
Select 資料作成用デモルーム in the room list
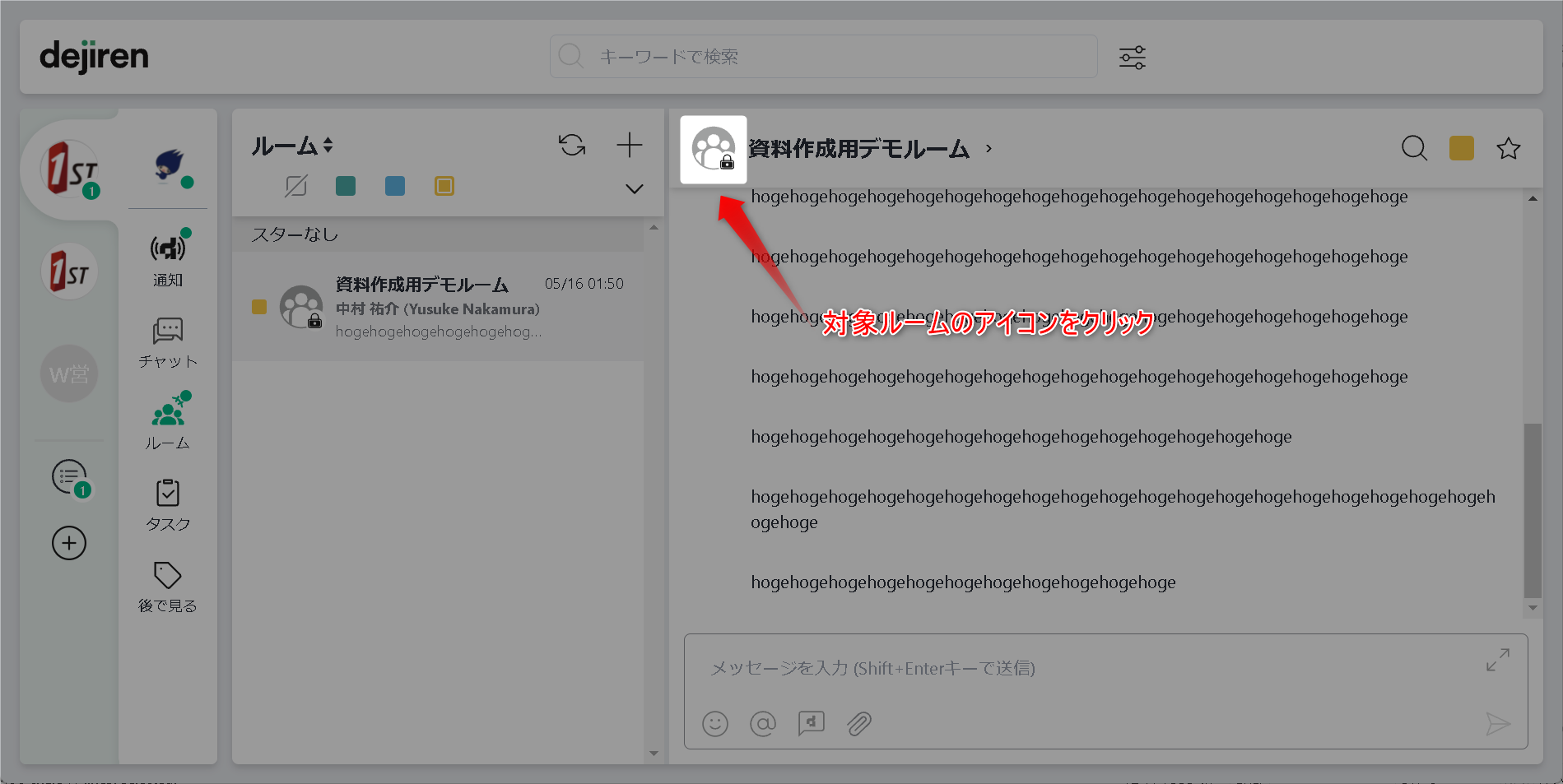pos(438,307)
